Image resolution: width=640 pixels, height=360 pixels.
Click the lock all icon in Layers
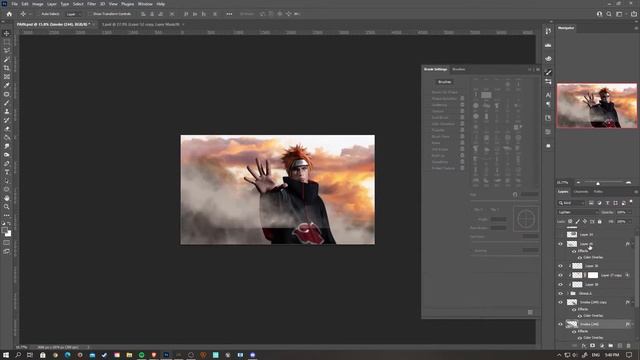tap(600, 222)
